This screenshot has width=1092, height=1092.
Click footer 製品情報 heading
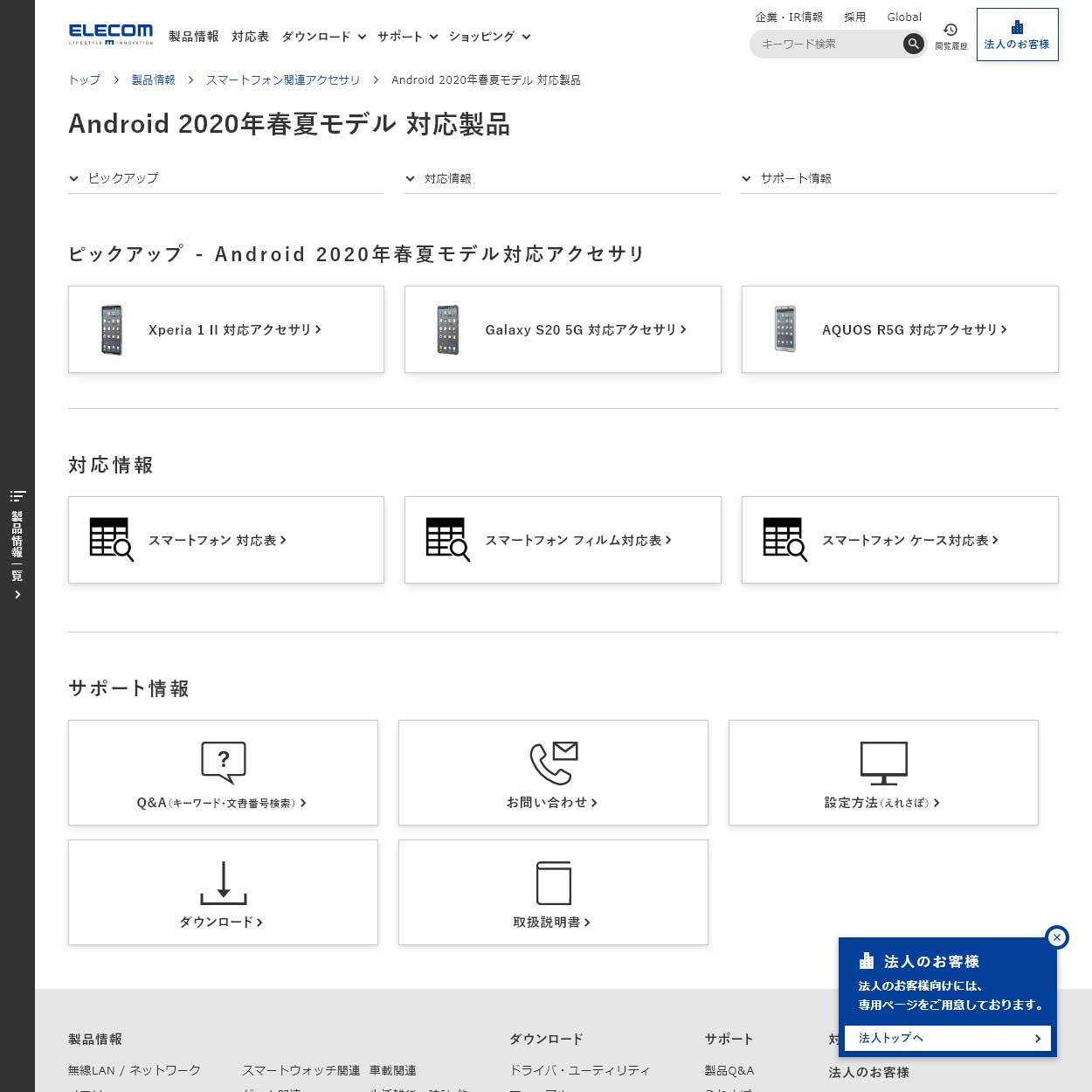click(x=95, y=1039)
